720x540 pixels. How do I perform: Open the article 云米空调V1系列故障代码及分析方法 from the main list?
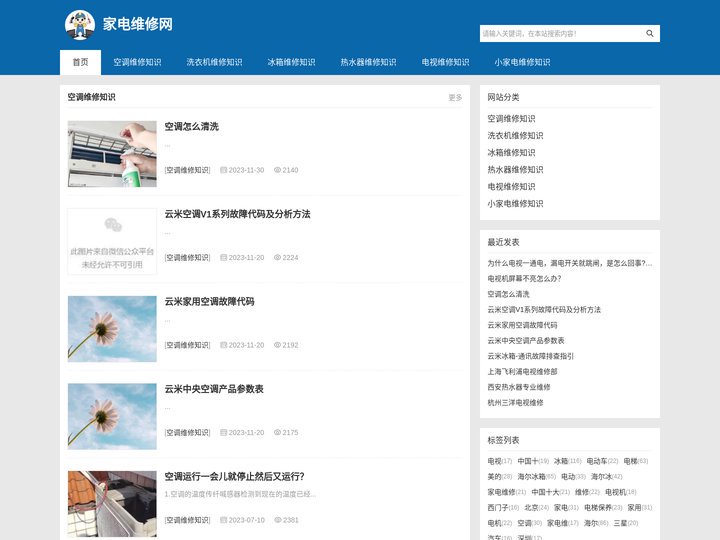pyautogui.click(x=237, y=214)
